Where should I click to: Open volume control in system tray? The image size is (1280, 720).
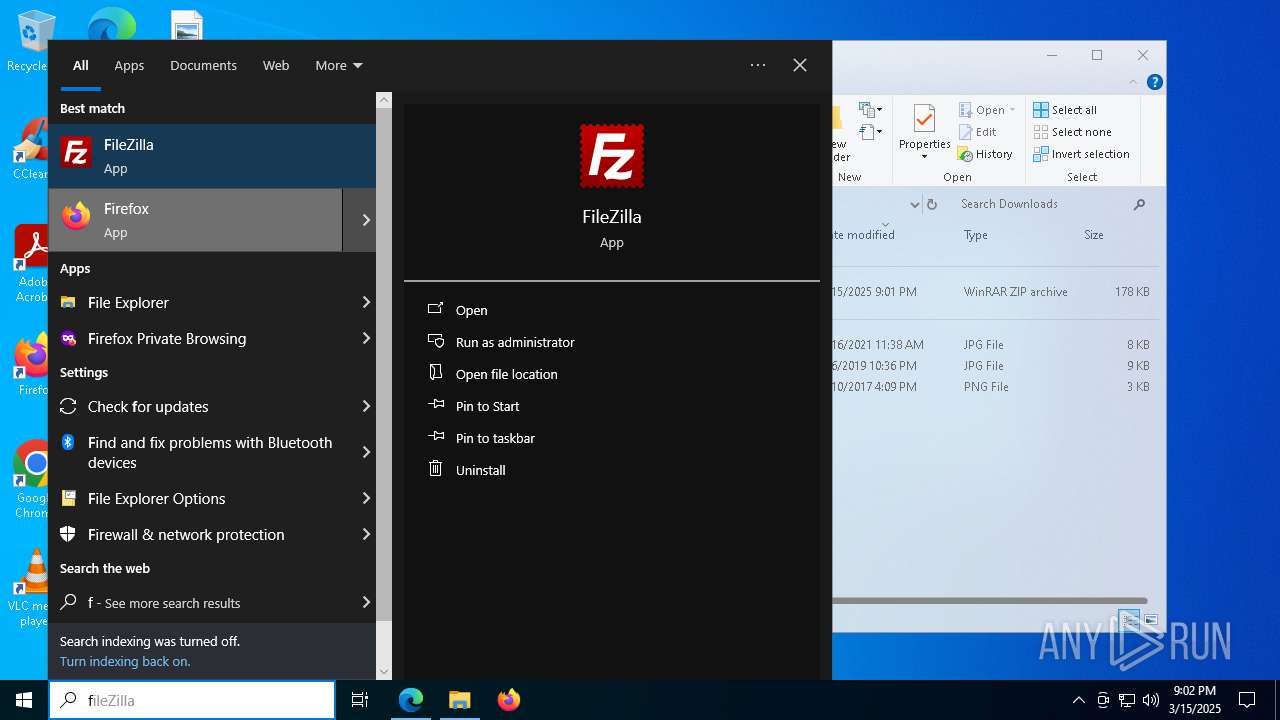coord(1151,700)
